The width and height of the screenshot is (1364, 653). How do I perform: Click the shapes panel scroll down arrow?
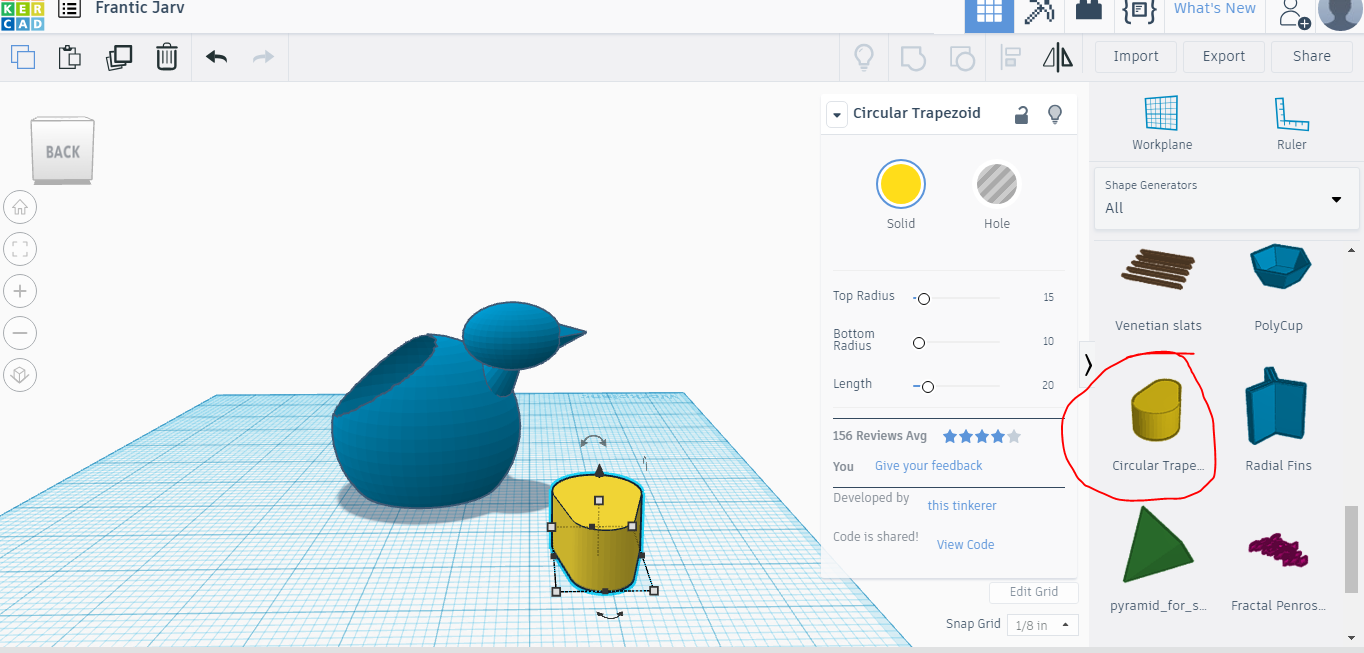tap(1353, 637)
